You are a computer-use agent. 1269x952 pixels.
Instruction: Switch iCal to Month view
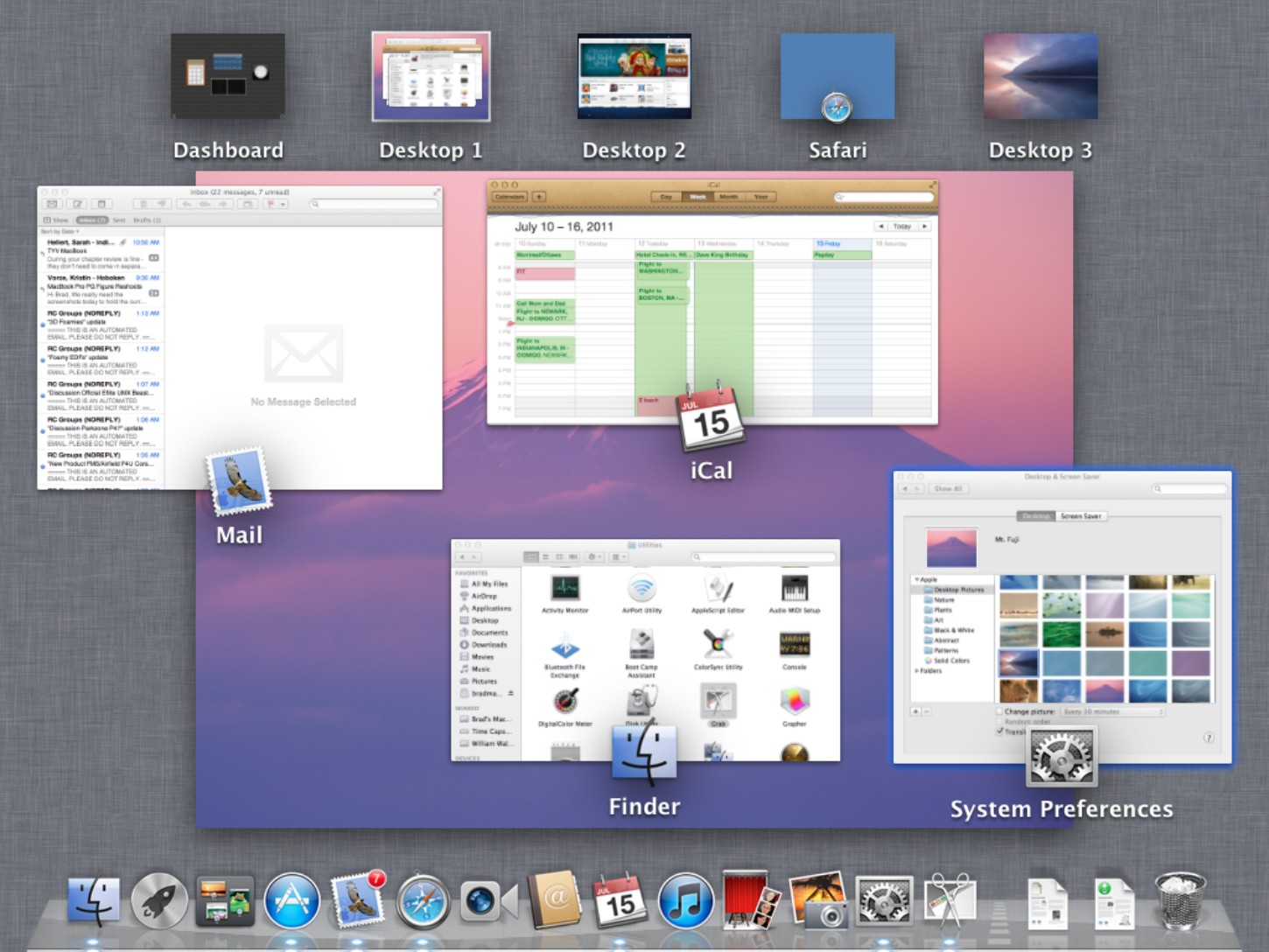(729, 197)
